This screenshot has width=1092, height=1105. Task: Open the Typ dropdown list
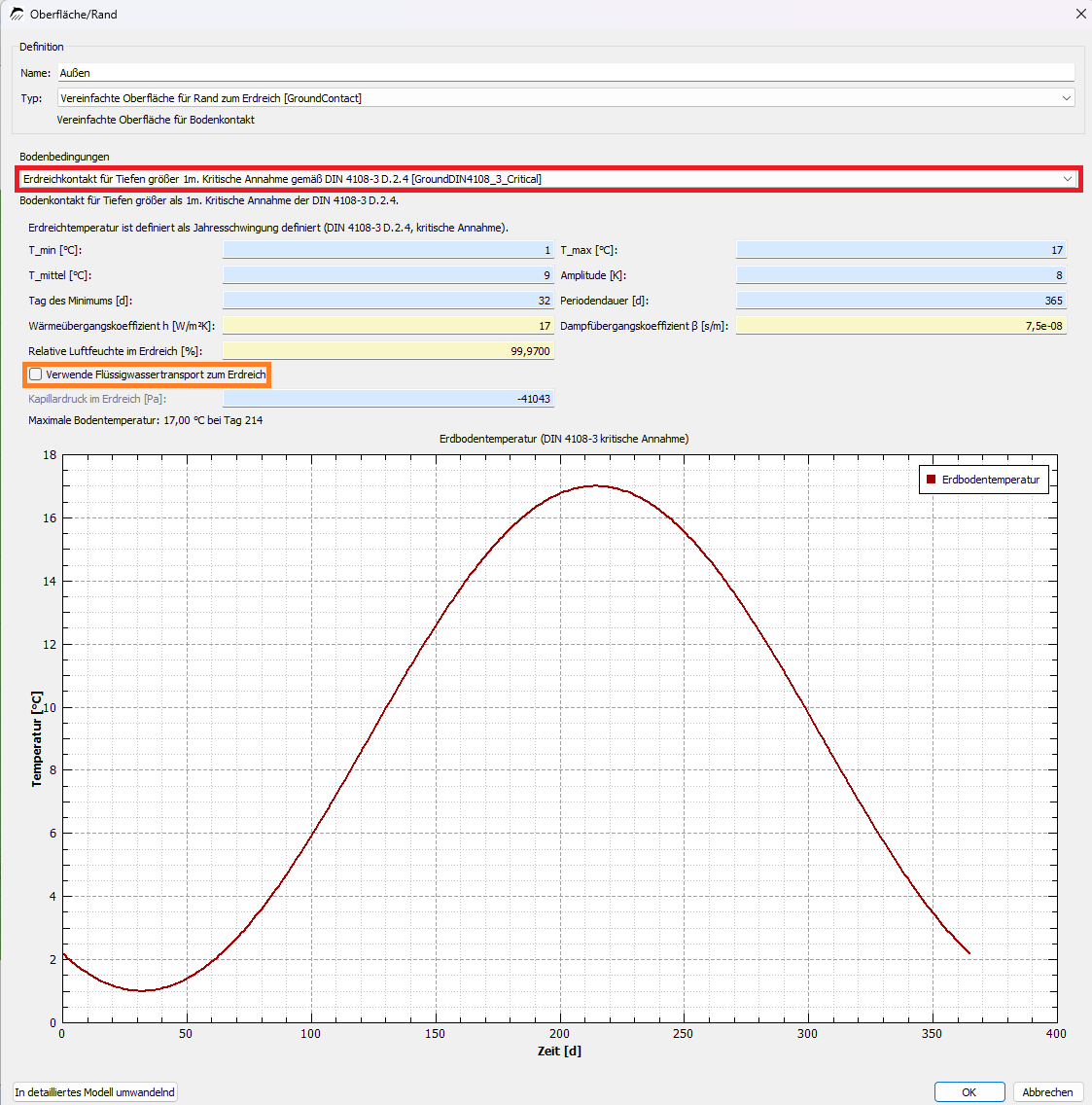566,98
